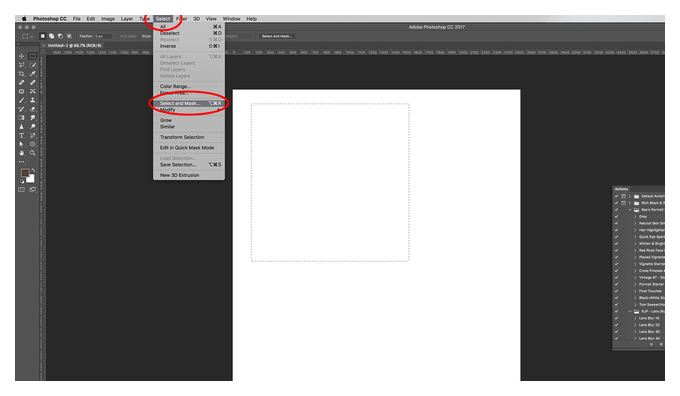Choose Color Range... from Select menu
This screenshot has width=680, height=396.
point(189,86)
